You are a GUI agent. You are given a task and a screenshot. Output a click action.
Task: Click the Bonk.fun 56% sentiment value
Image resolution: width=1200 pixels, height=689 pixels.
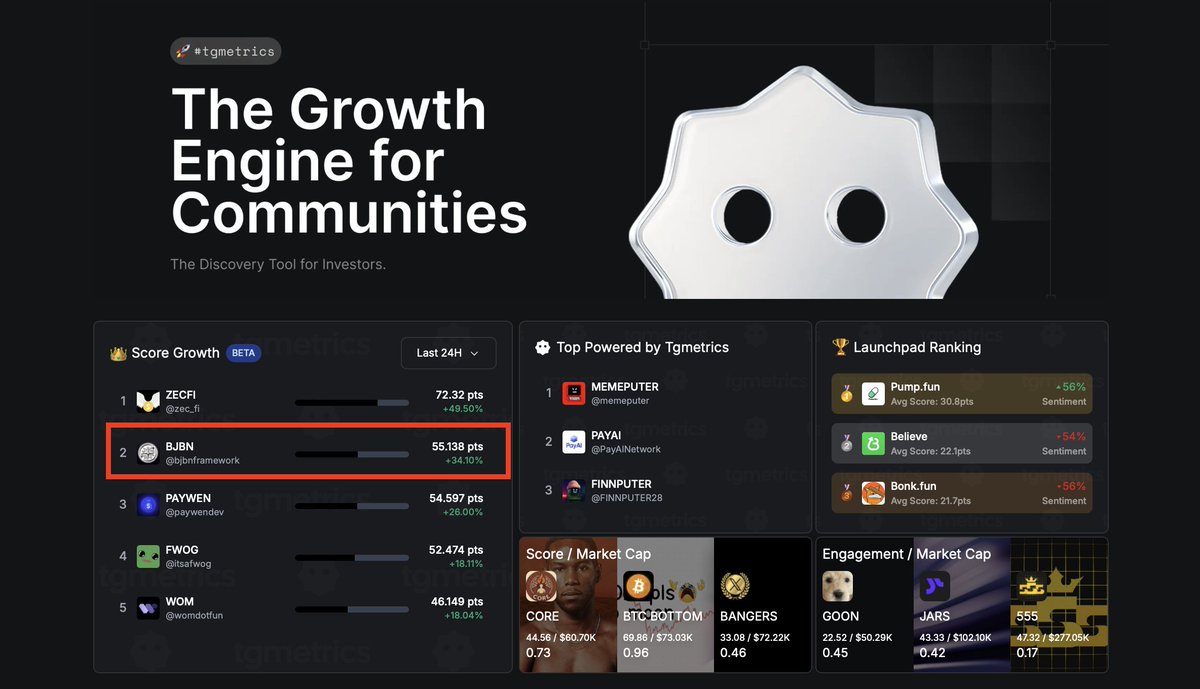click(1069, 486)
